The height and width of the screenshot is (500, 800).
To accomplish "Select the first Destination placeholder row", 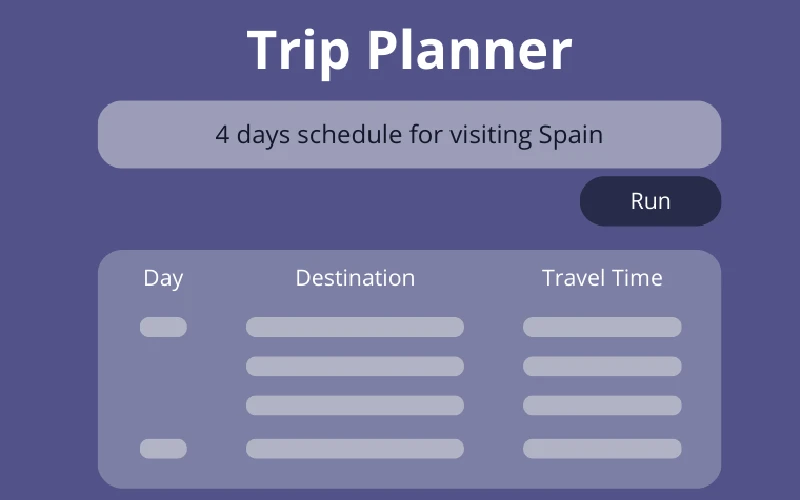I will (x=355, y=327).
